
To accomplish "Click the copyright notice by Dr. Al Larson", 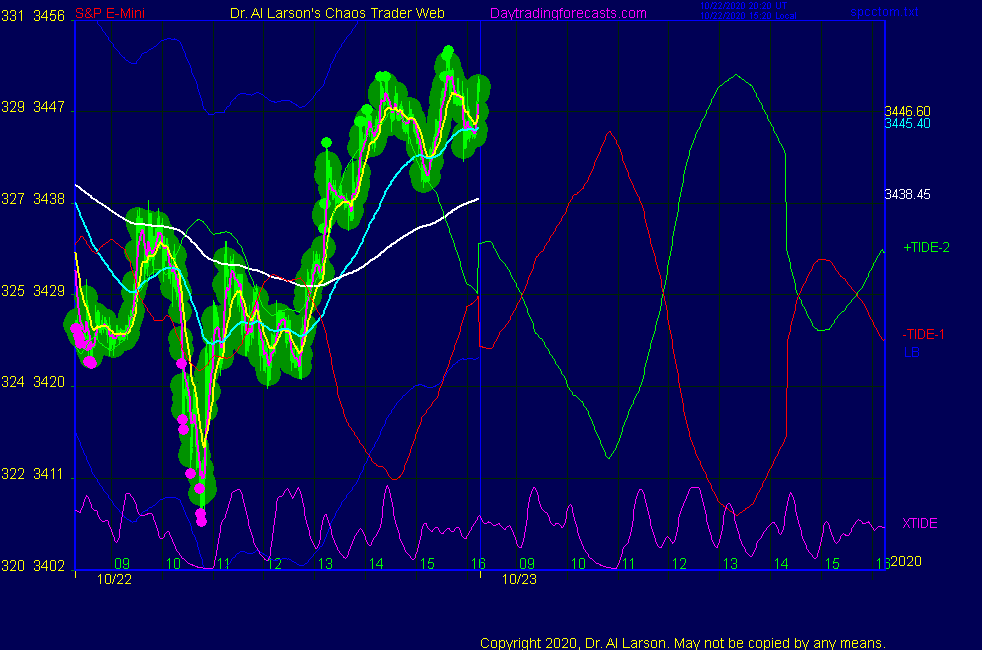I will tap(683, 643).
